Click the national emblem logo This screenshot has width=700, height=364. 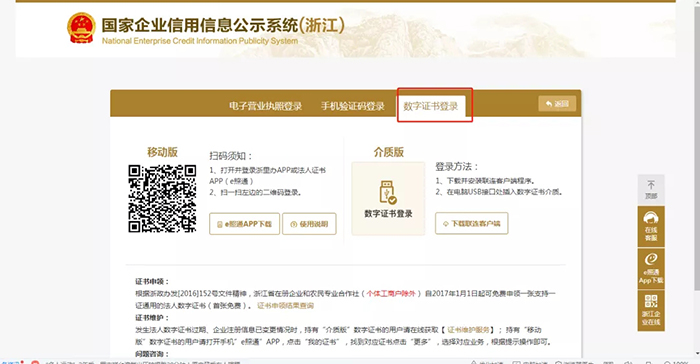pyautogui.click(x=81, y=28)
